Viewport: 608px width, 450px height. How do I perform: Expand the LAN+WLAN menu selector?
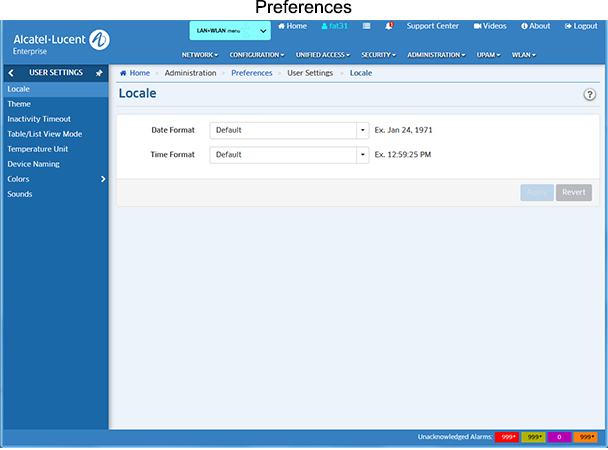pyautogui.click(x=229, y=31)
